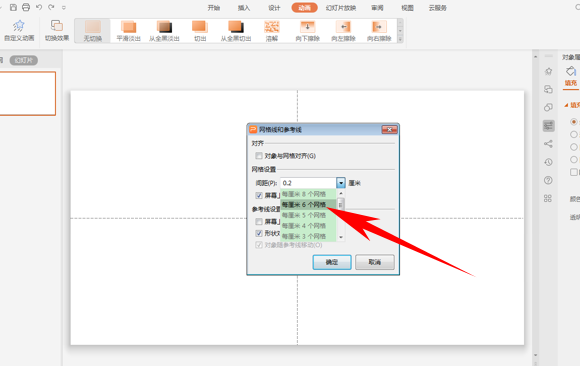Click the undo arrow icon
Viewport: 580px width, 366px height.
click(39, 7)
